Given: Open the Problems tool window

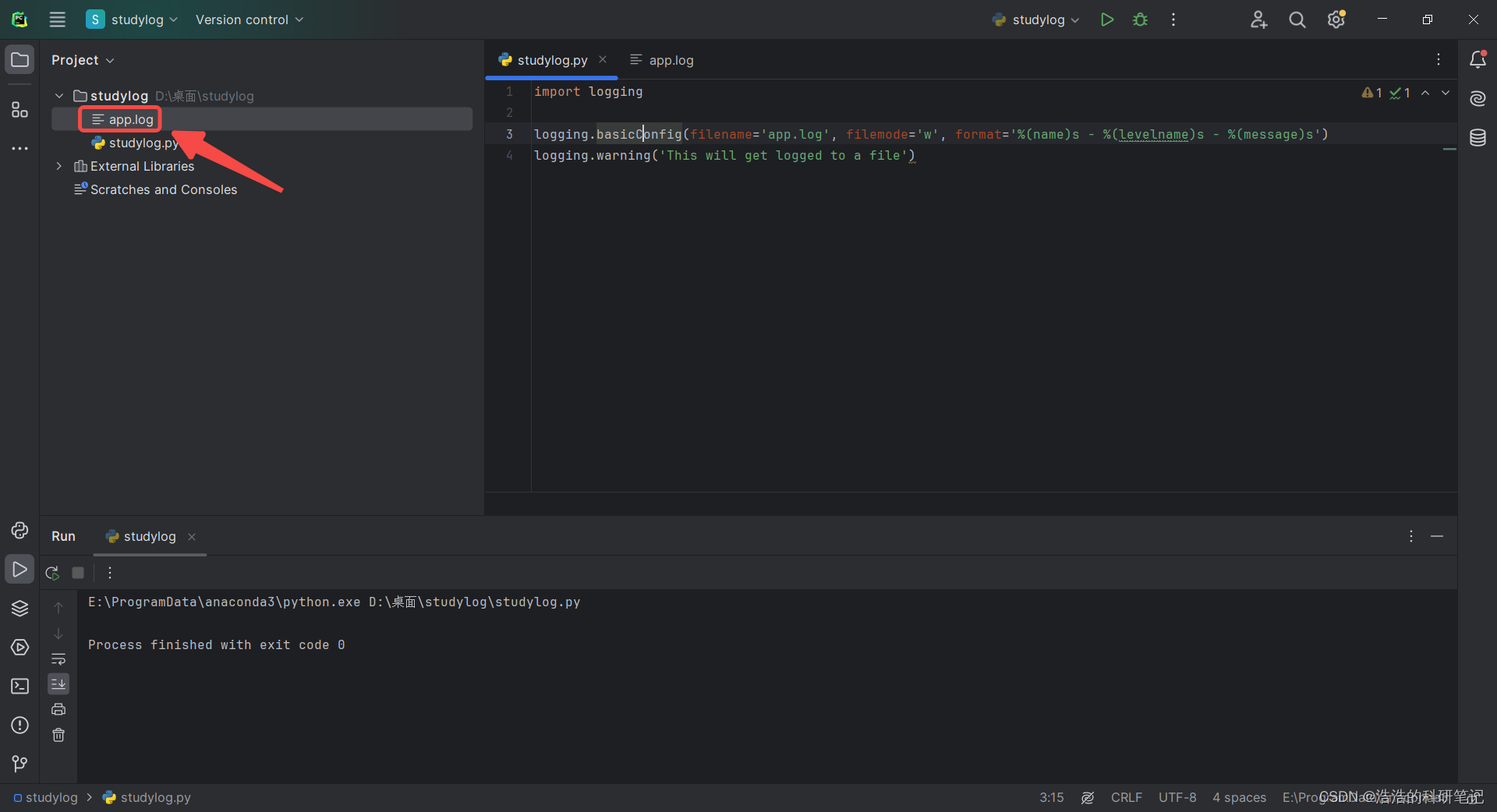Looking at the screenshot, I should coord(19,726).
